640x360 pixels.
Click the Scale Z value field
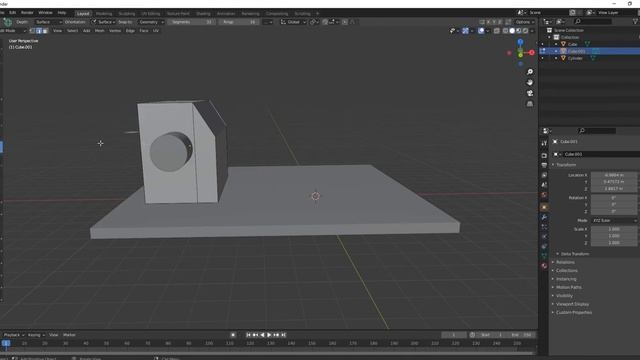[x=614, y=243]
